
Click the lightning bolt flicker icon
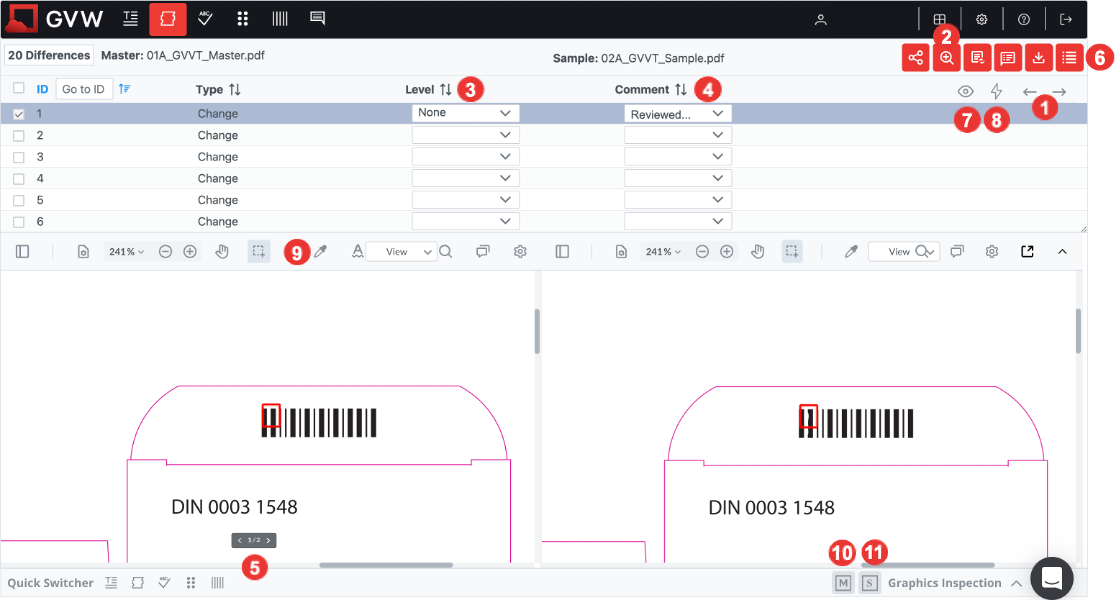[996, 92]
